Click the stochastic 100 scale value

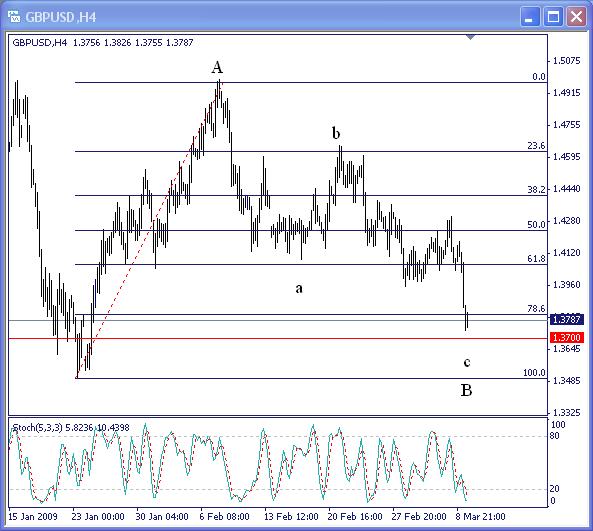558,425
